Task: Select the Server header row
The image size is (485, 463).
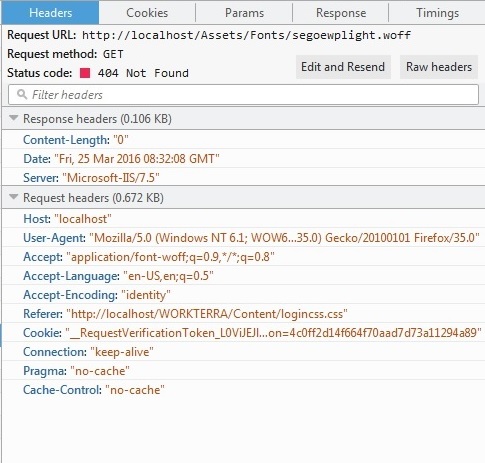Action: [x=243, y=178]
